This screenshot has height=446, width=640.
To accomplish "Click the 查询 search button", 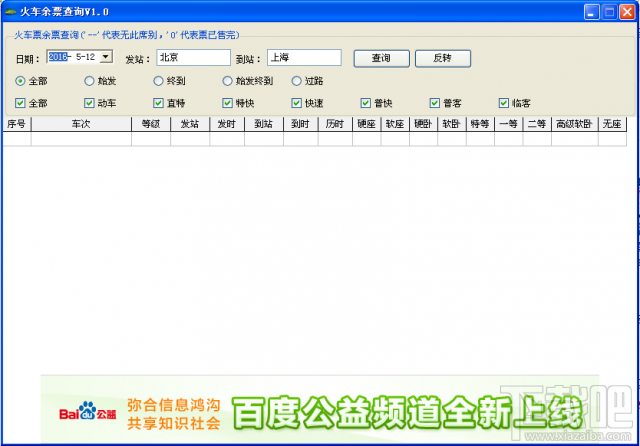I will click(381, 58).
